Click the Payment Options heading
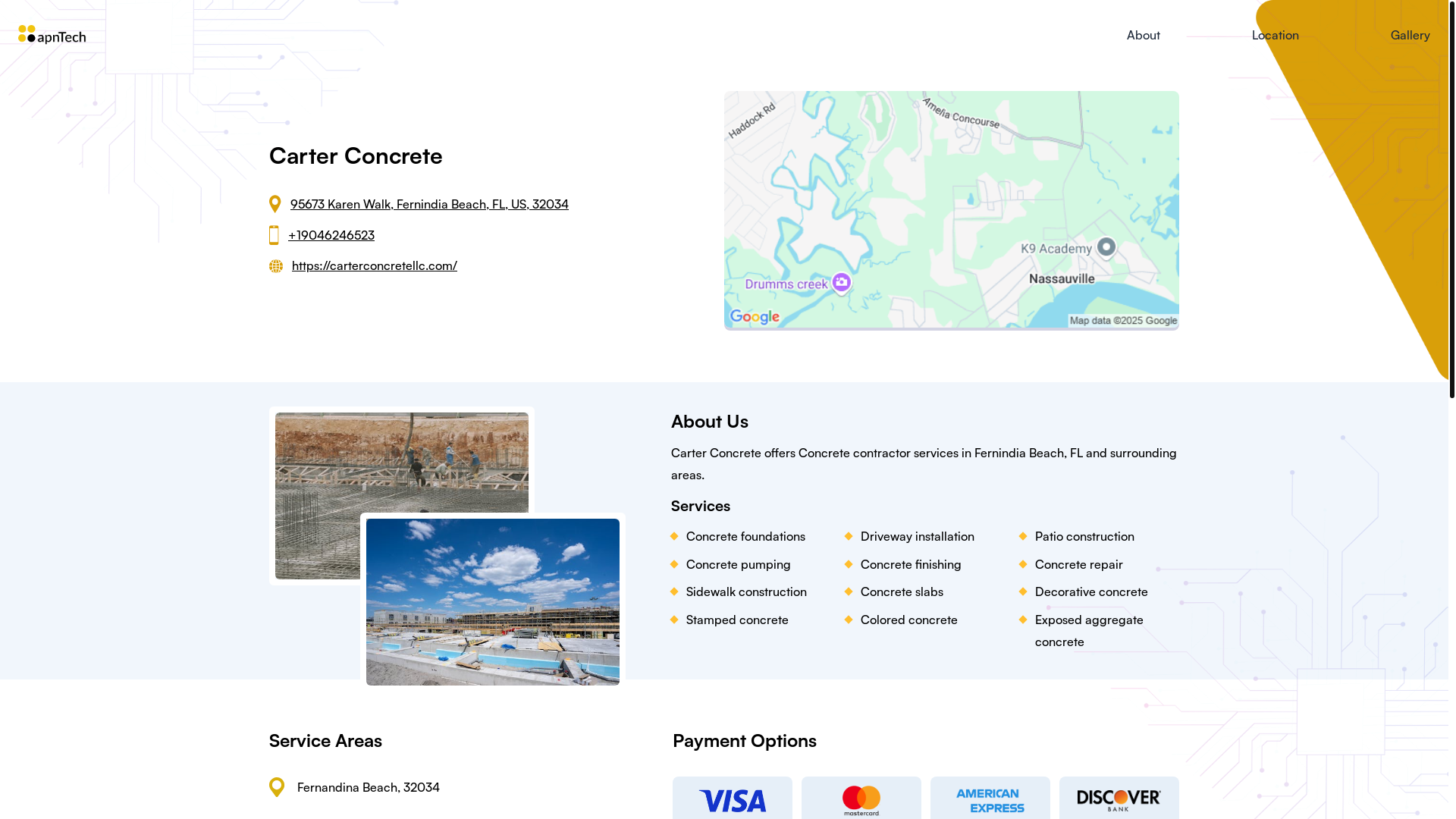 (x=745, y=741)
